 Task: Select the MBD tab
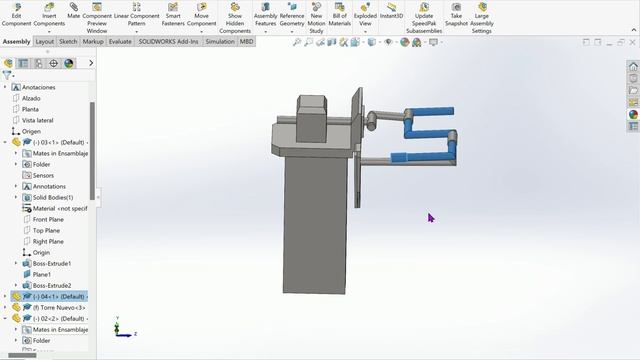tap(246, 42)
